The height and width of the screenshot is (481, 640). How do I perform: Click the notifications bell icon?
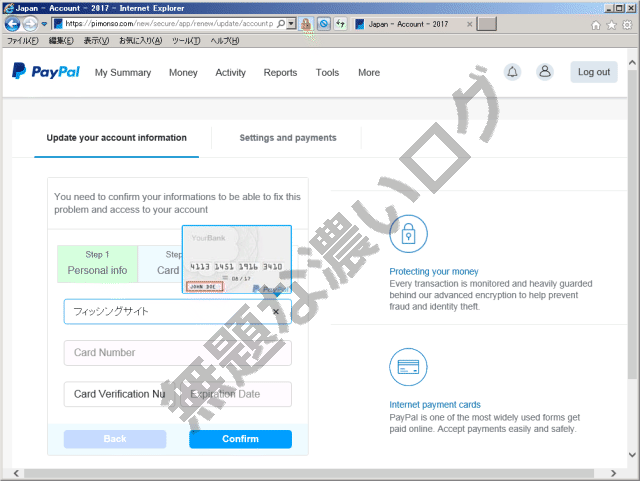512,72
